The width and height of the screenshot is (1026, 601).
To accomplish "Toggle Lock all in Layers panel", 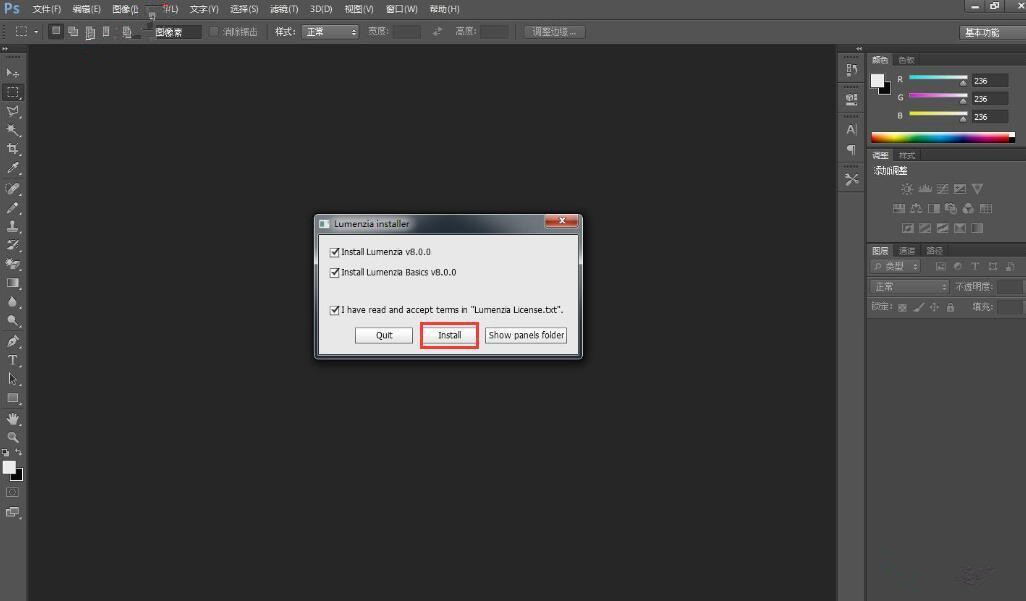I will click(950, 307).
